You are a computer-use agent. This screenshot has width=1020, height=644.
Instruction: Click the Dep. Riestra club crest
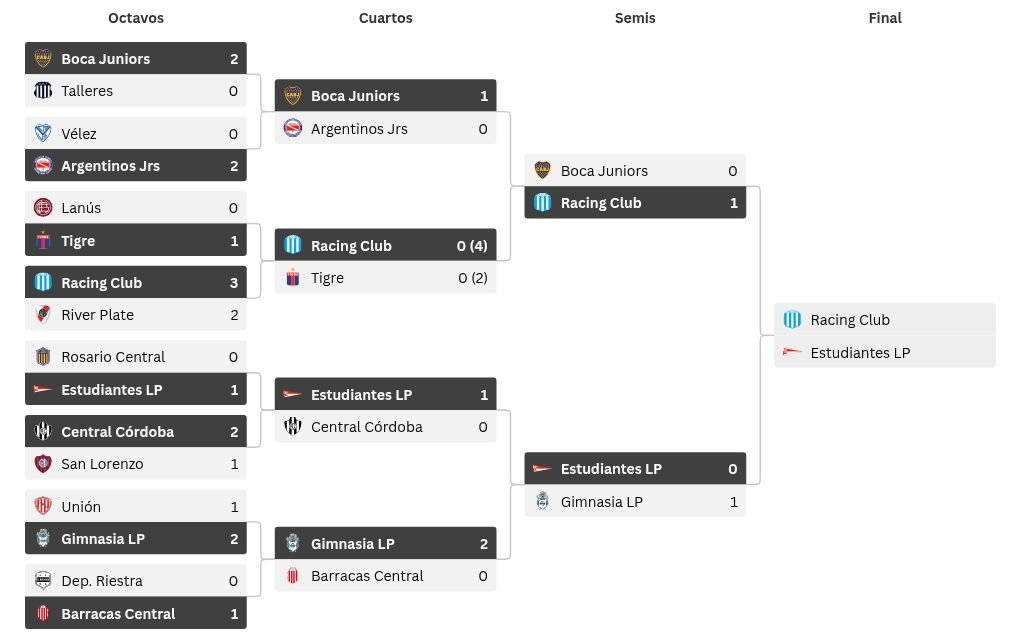[43, 581]
